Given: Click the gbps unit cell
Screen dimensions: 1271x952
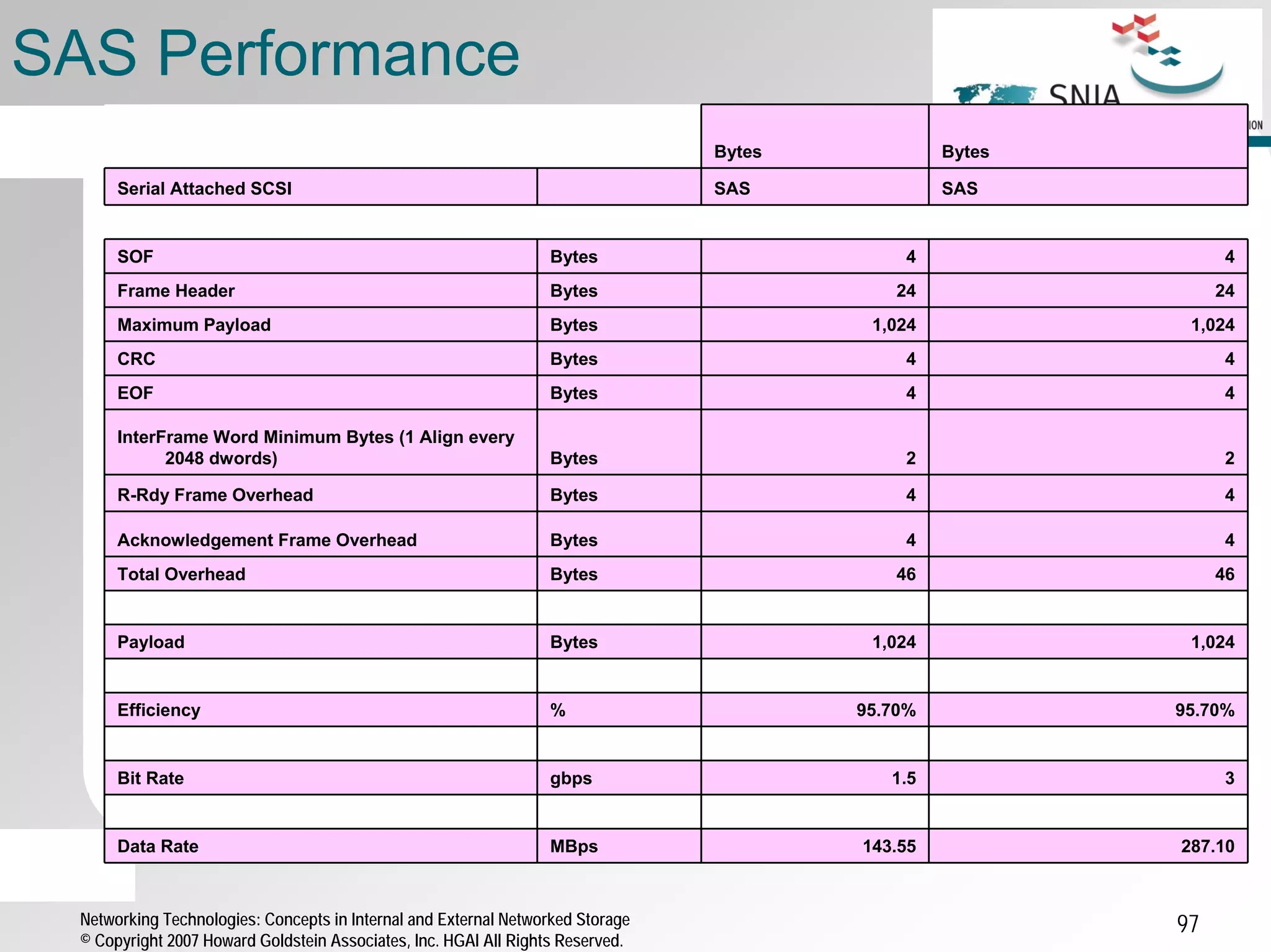Looking at the screenshot, I should tap(571, 778).
